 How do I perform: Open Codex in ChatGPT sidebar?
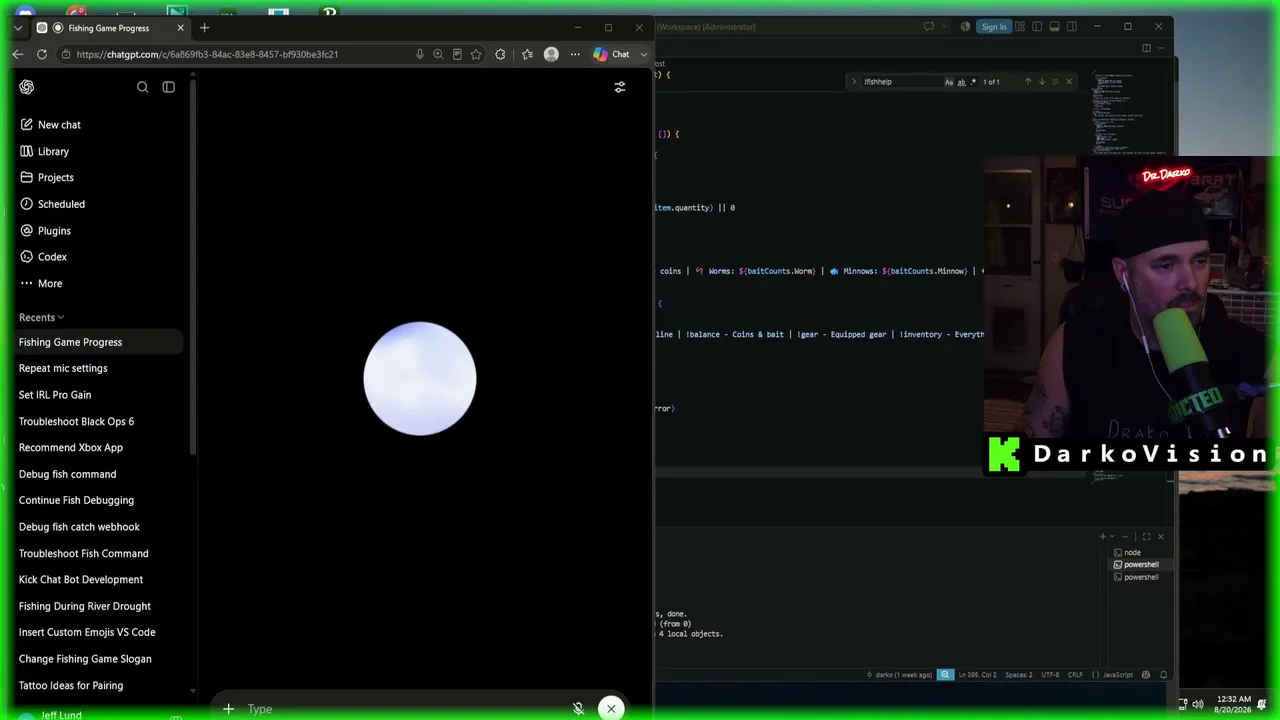click(43, 257)
